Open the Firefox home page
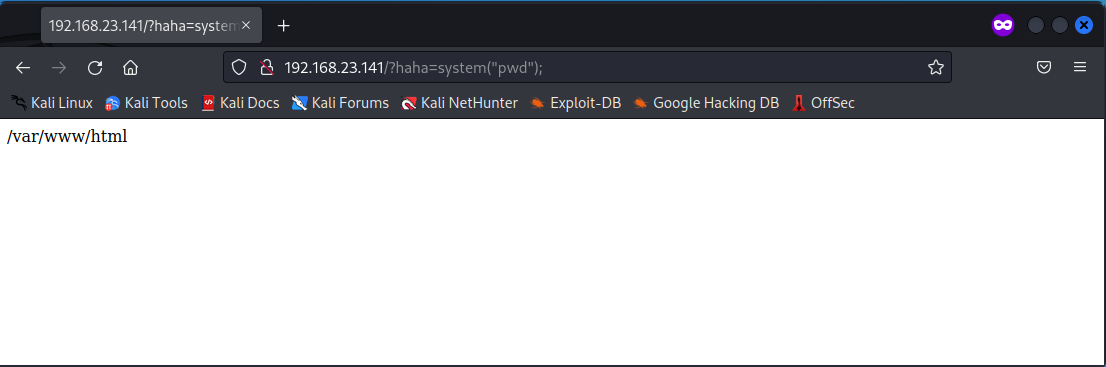Screen dimensions: 1106x367 (x=130, y=68)
